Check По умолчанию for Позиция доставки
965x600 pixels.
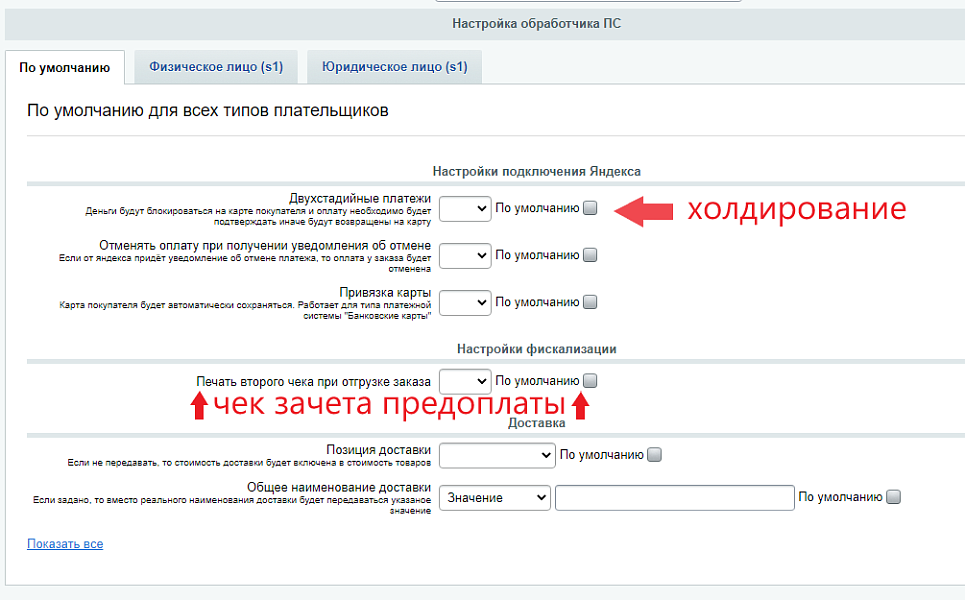[653, 454]
